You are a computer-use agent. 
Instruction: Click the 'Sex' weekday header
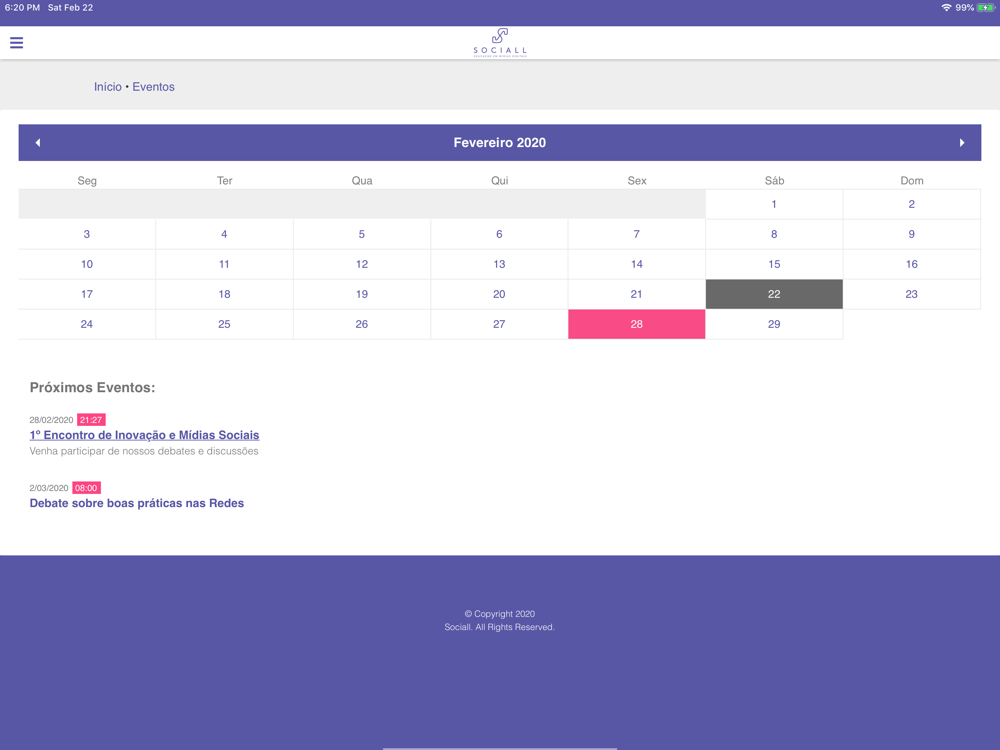pyautogui.click(x=636, y=180)
